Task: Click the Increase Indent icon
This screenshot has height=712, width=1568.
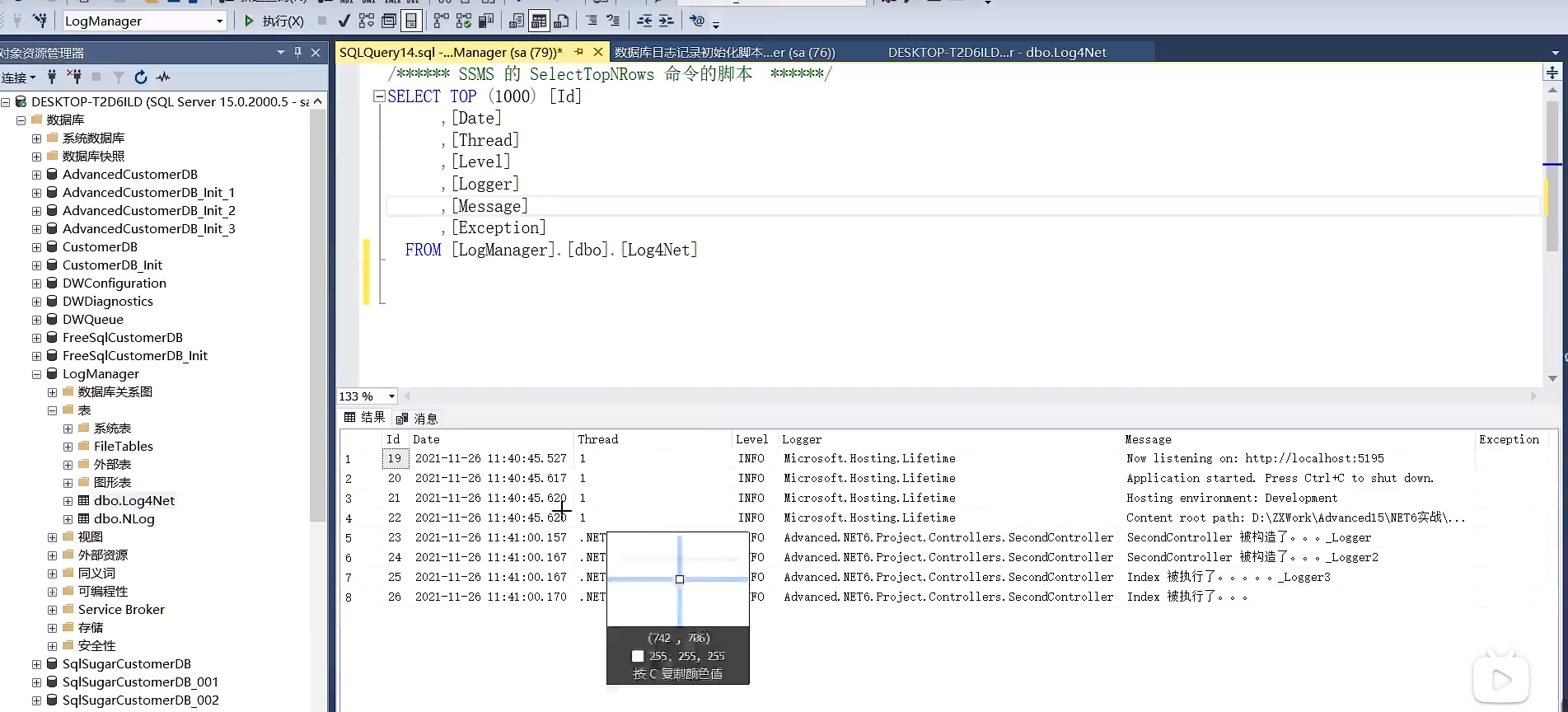Action: pos(667,21)
